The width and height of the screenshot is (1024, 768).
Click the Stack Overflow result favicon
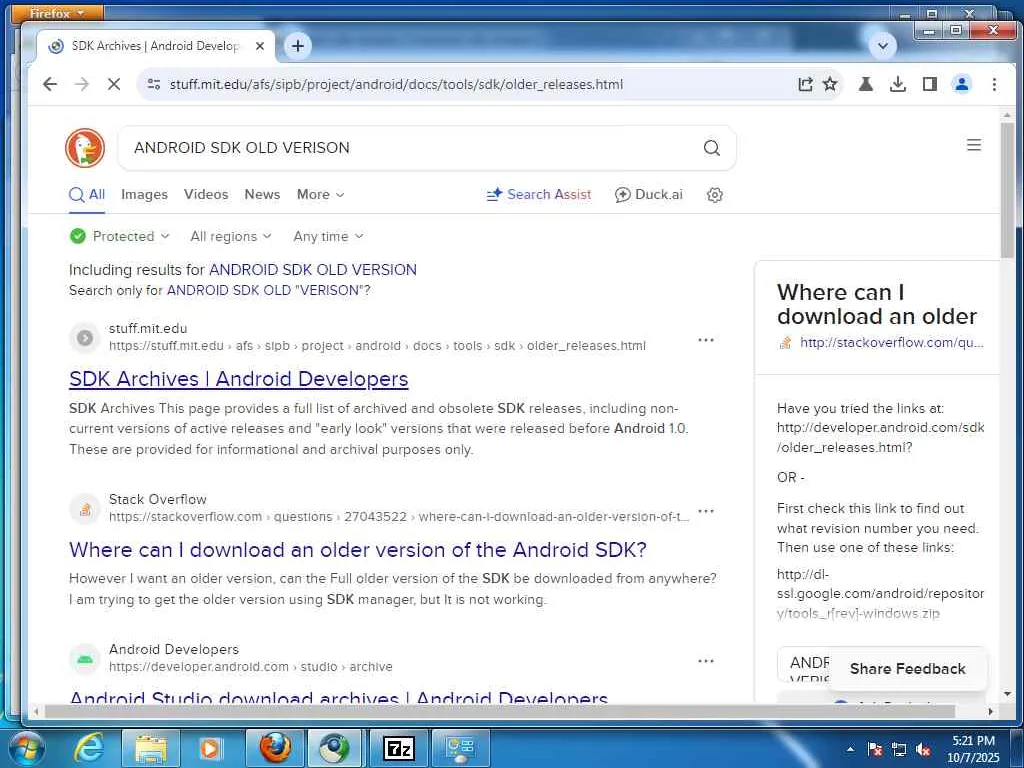coord(85,509)
